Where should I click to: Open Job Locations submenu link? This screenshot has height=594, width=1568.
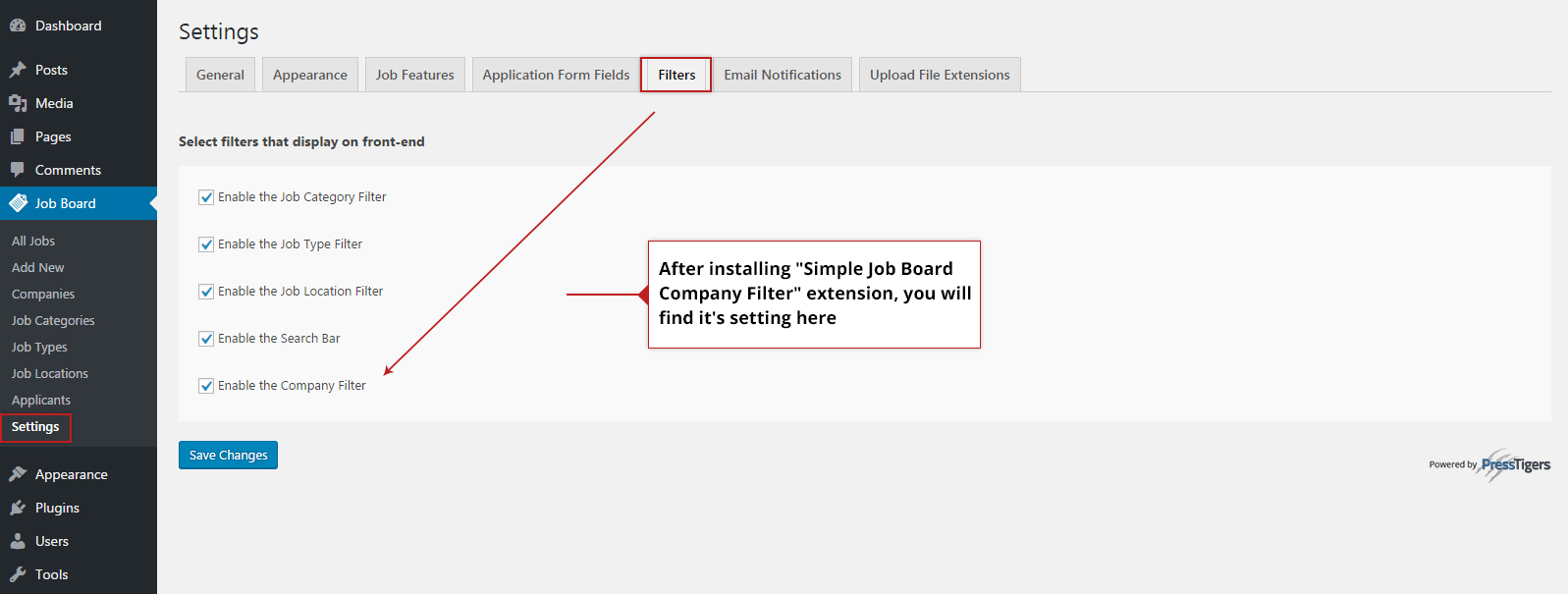50,373
